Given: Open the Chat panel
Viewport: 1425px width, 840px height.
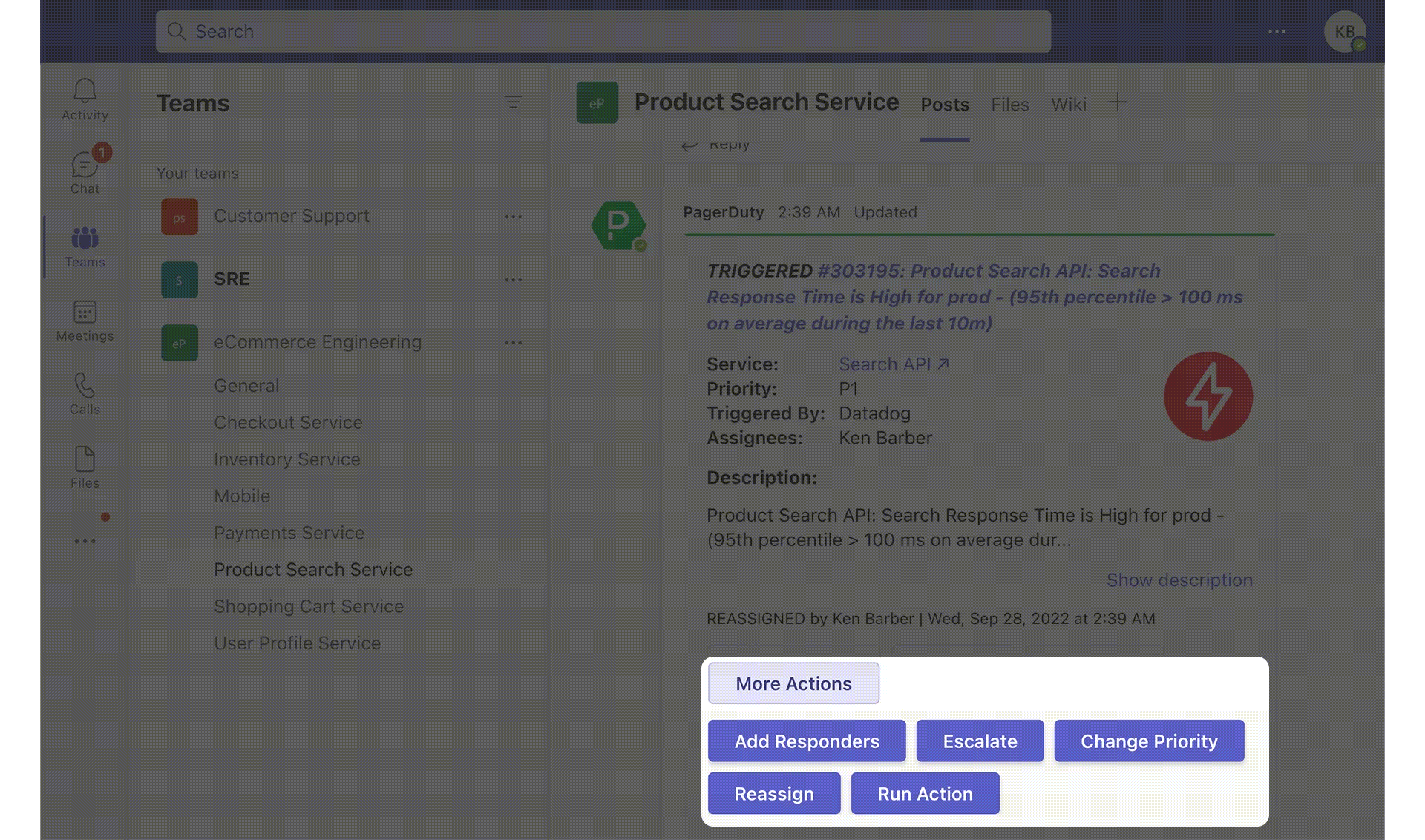Looking at the screenshot, I should click(85, 169).
